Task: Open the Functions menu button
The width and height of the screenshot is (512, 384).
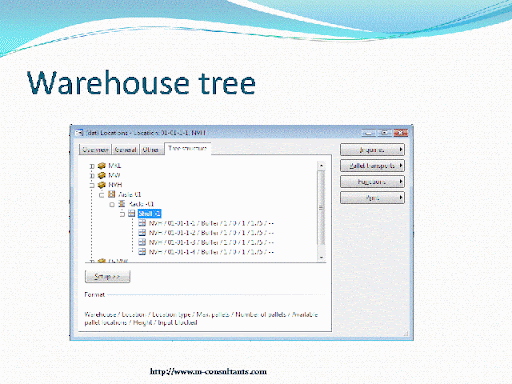Action: coord(372,182)
